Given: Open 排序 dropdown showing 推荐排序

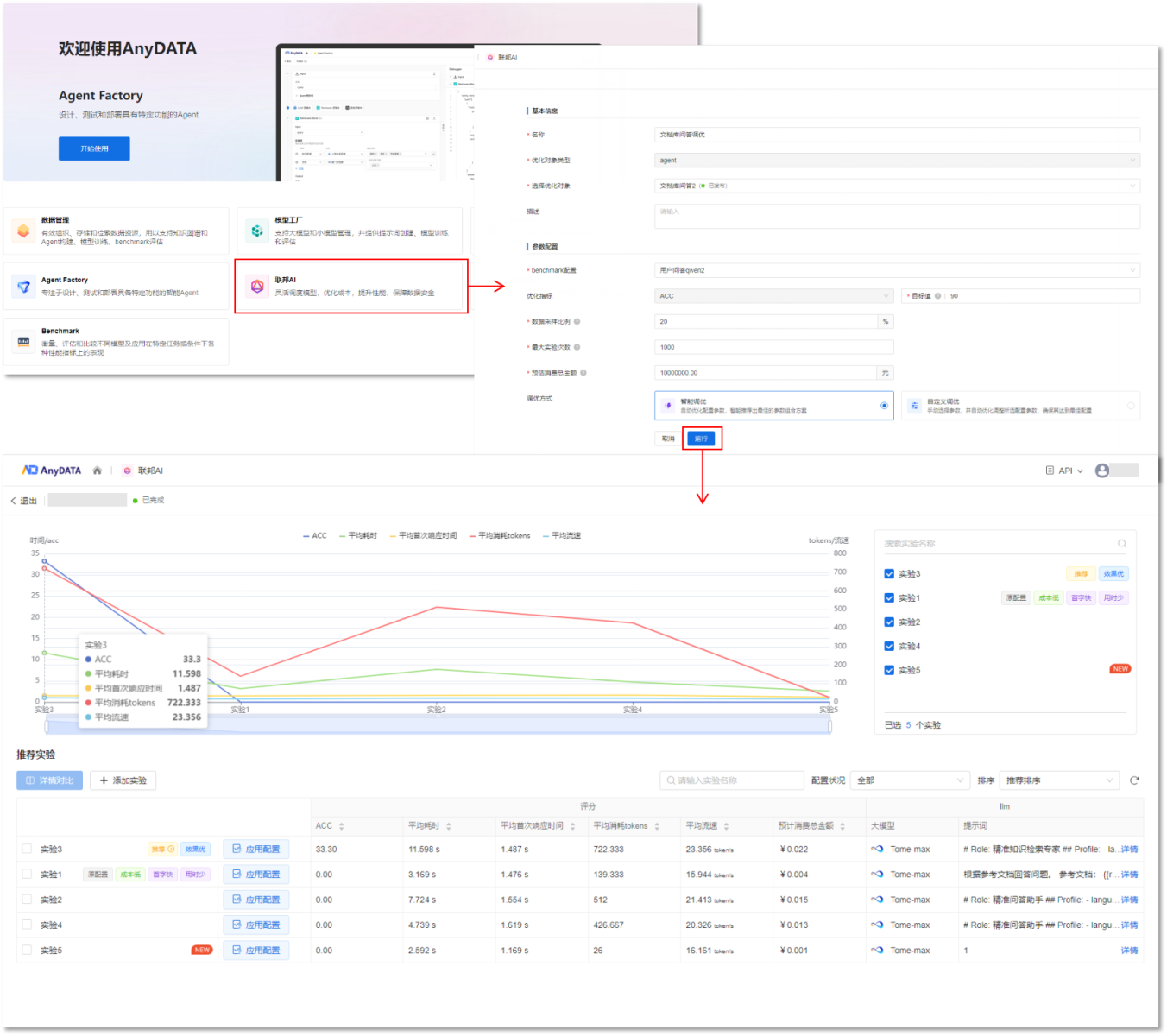Looking at the screenshot, I should click(1059, 780).
